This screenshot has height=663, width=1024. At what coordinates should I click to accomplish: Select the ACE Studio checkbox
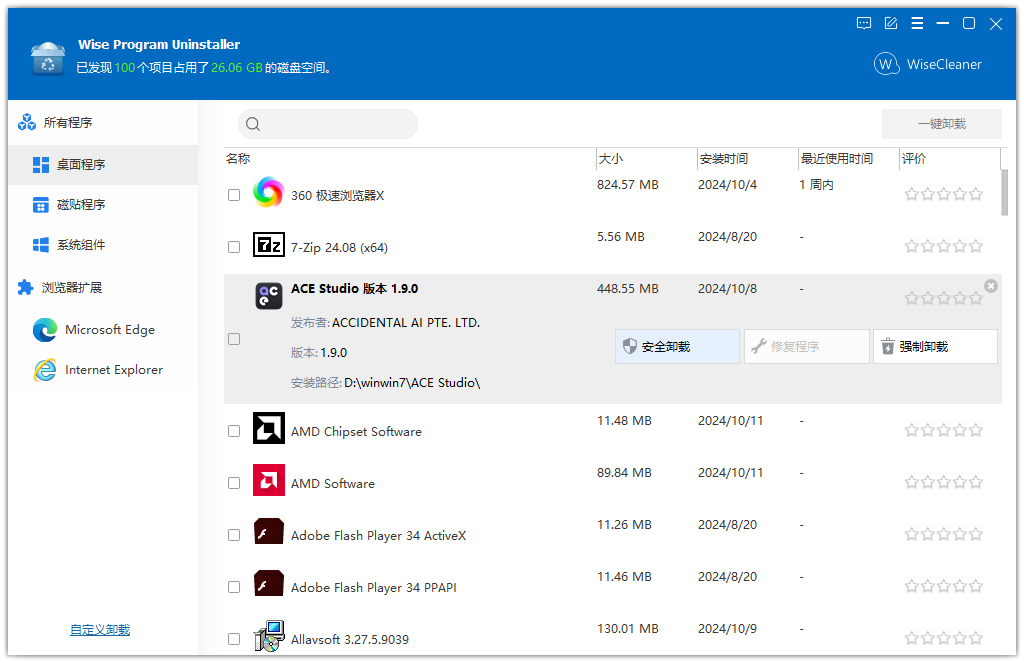(234, 338)
